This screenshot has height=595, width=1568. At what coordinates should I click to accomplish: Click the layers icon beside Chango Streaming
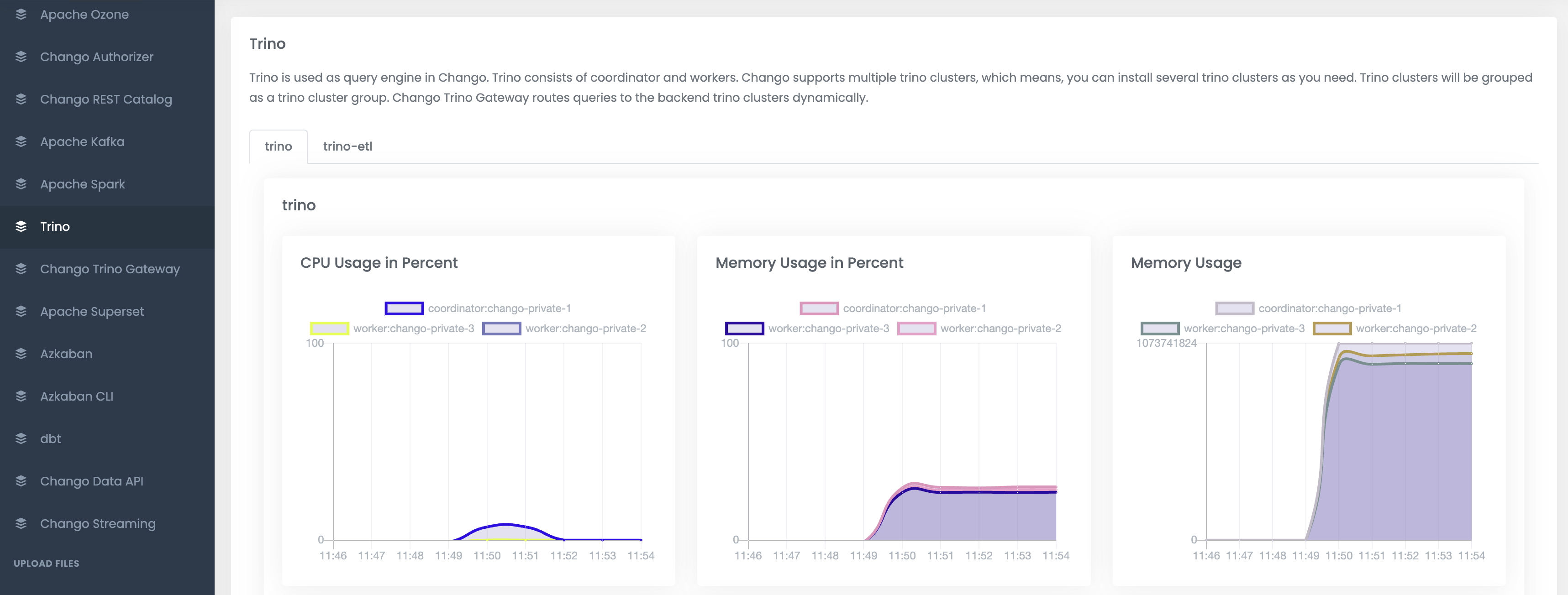coord(21,523)
